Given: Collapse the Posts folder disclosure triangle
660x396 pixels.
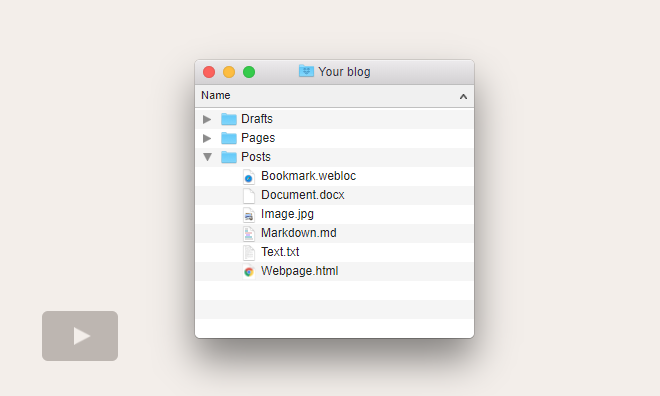Looking at the screenshot, I should point(207,157).
